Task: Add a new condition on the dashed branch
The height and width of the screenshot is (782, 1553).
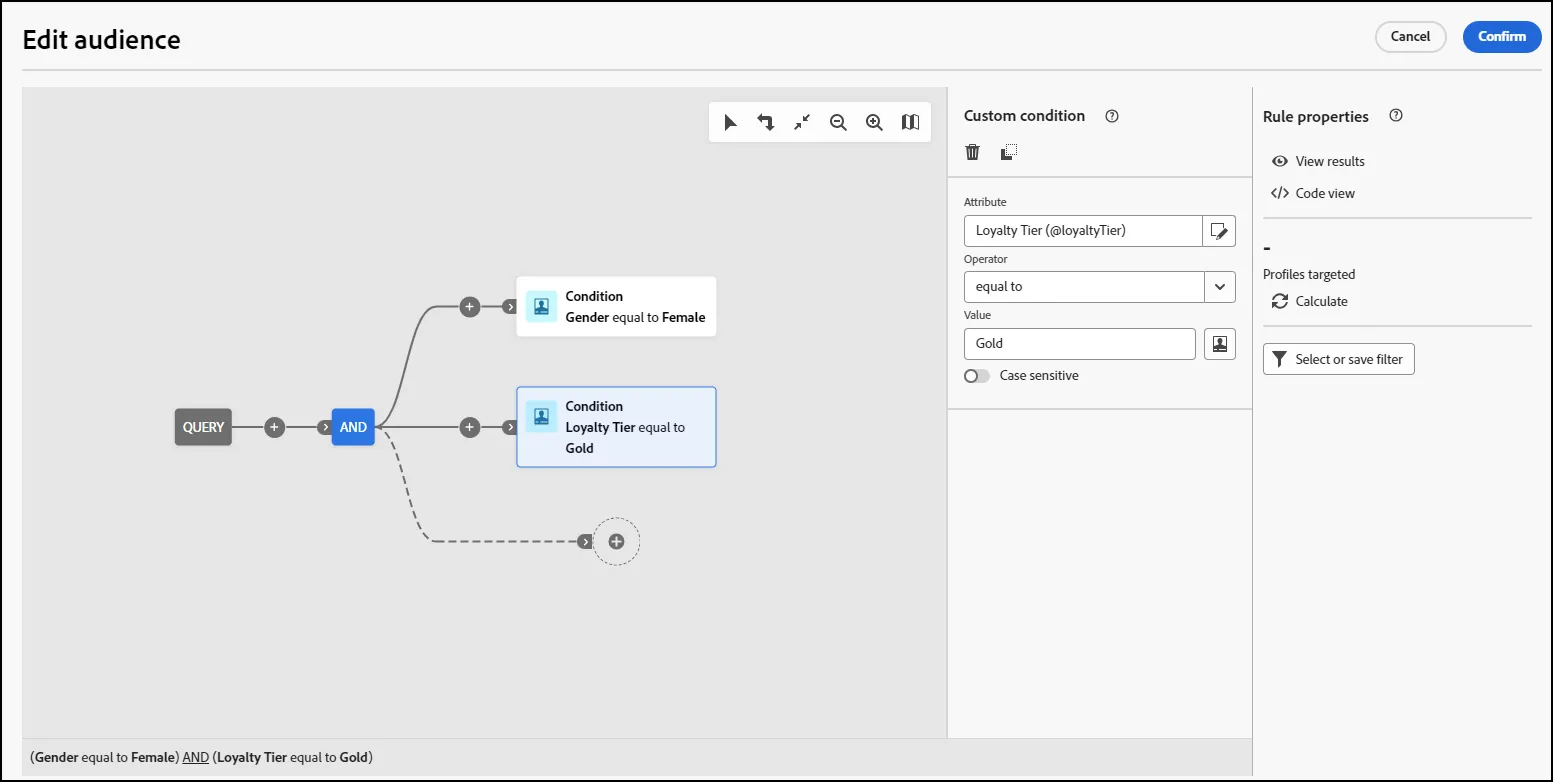Action: (616, 541)
